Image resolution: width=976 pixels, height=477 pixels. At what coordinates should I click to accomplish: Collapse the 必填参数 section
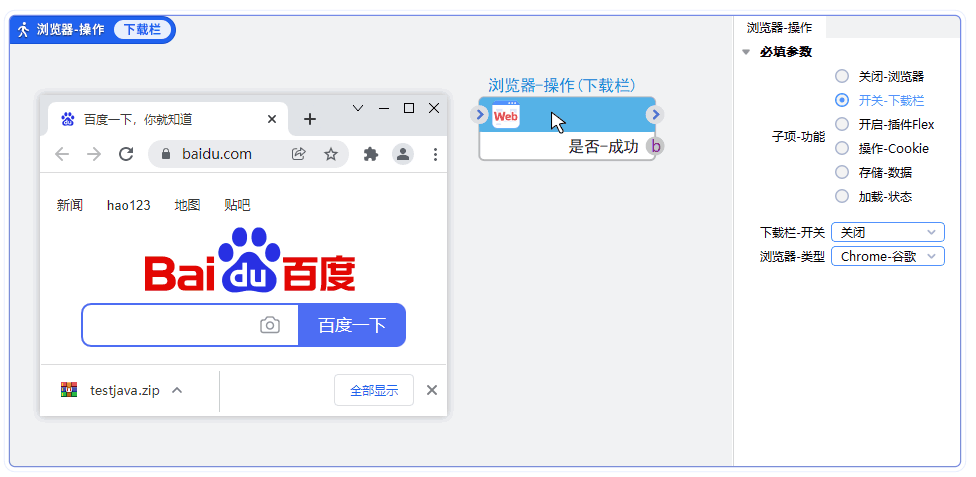coord(746,52)
